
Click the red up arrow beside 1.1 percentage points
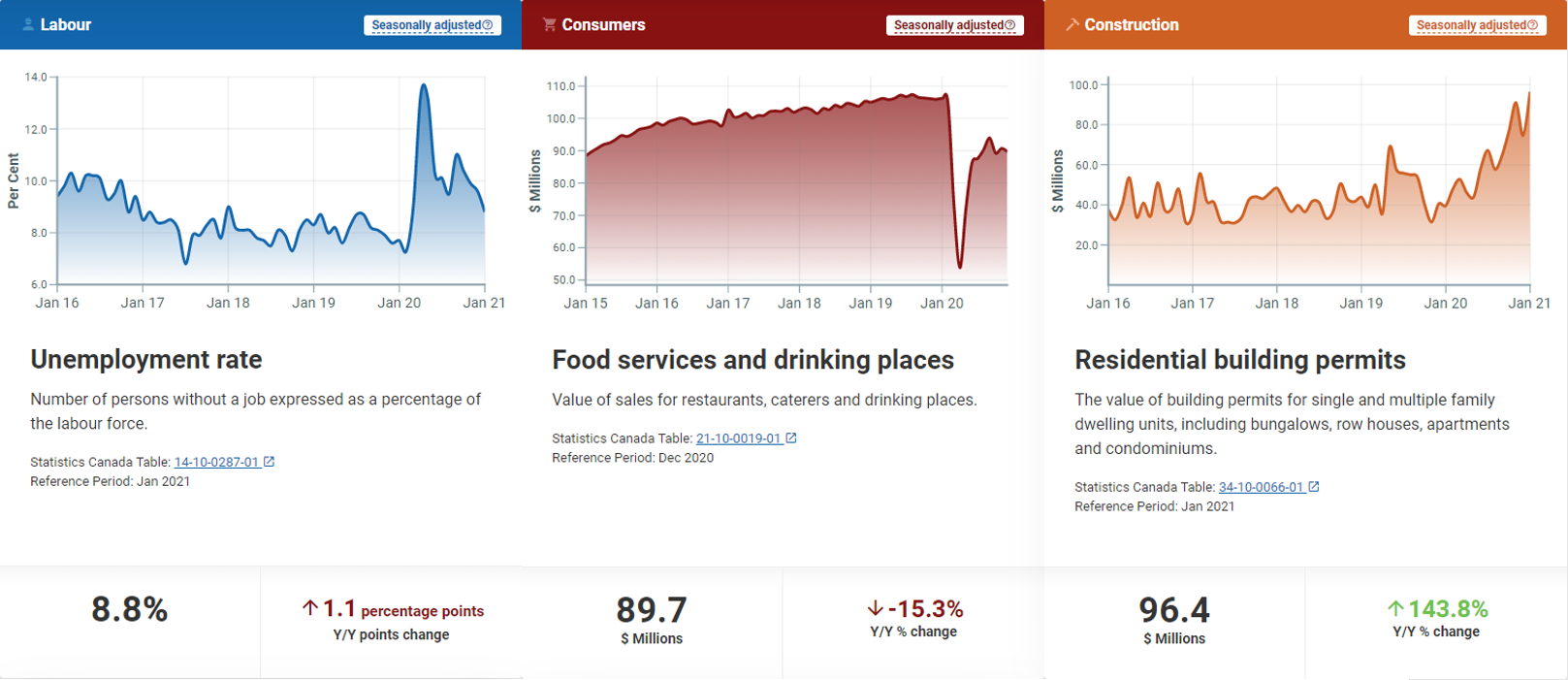pos(310,608)
